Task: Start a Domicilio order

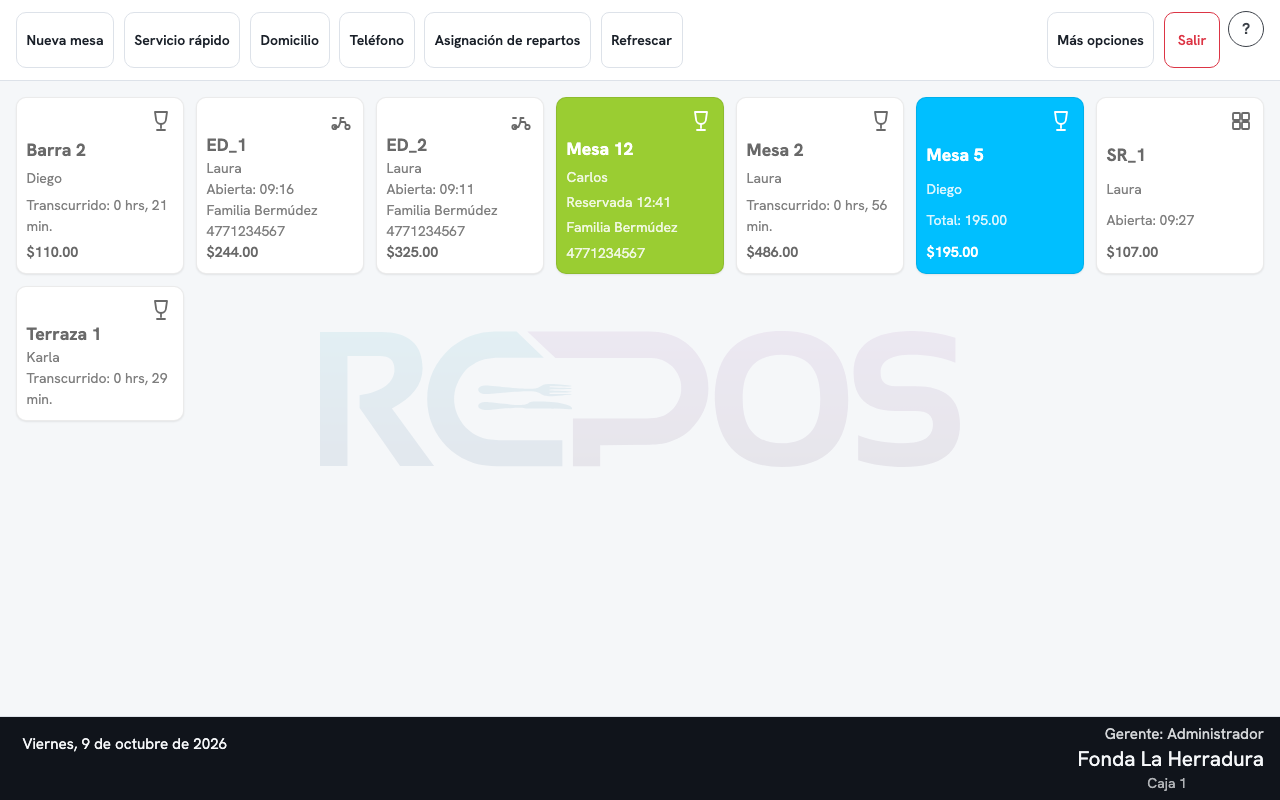Action: click(290, 40)
